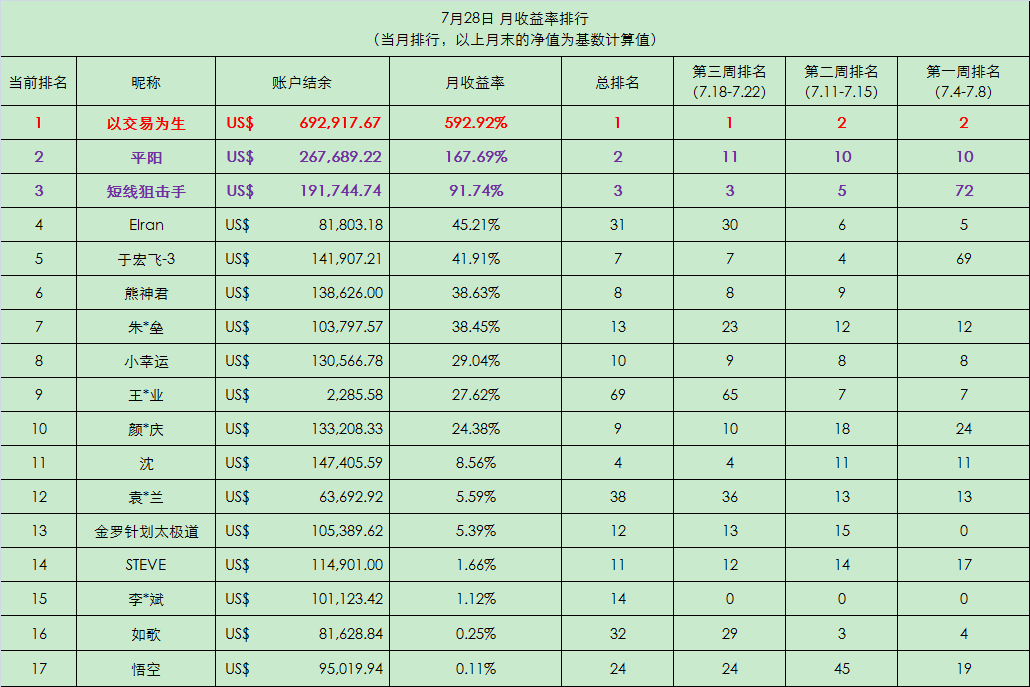
Task: Click monthly return "41.91%"
Action: pos(476,259)
